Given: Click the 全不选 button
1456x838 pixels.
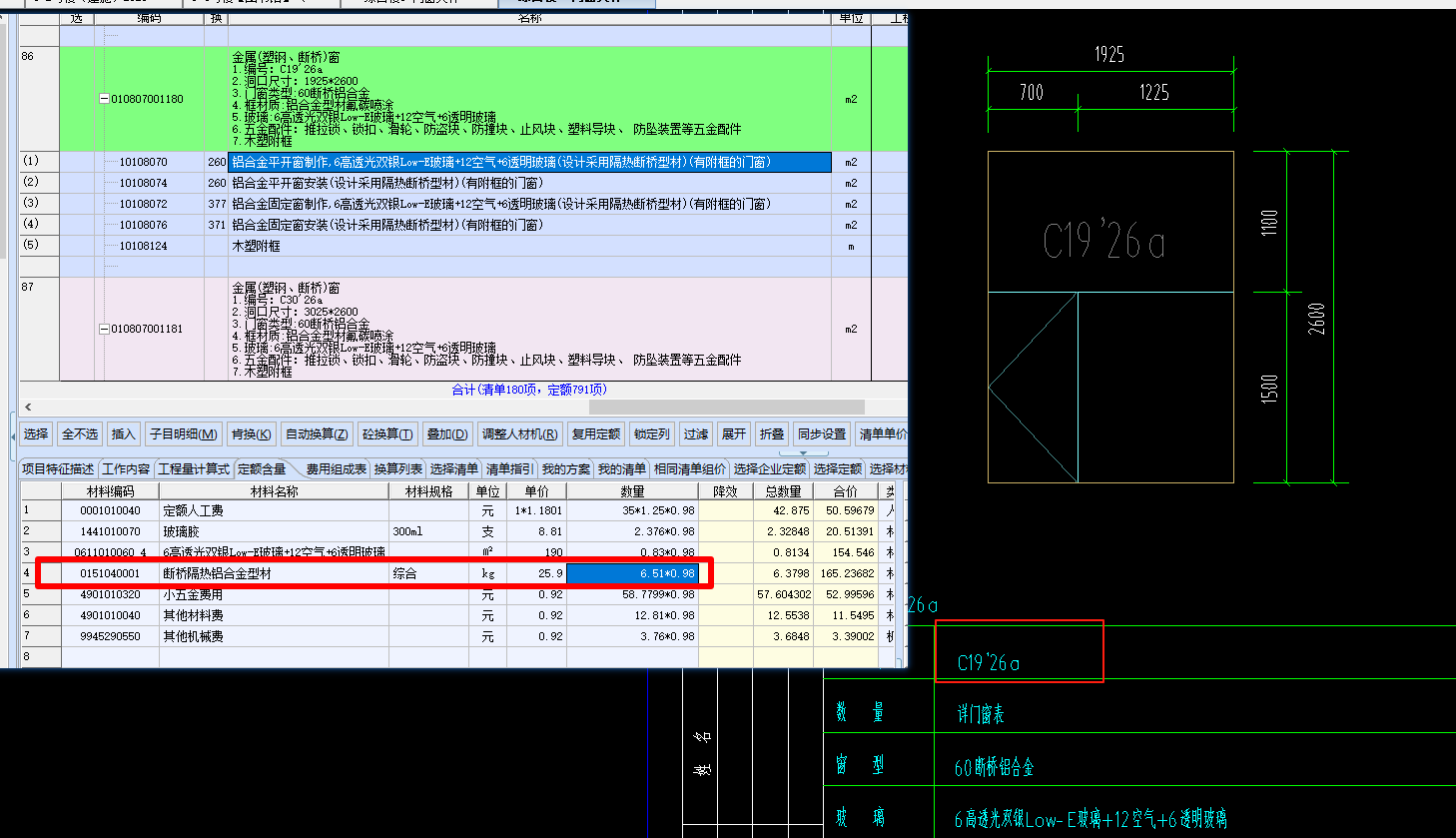Looking at the screenshot, I should (80, 433).
